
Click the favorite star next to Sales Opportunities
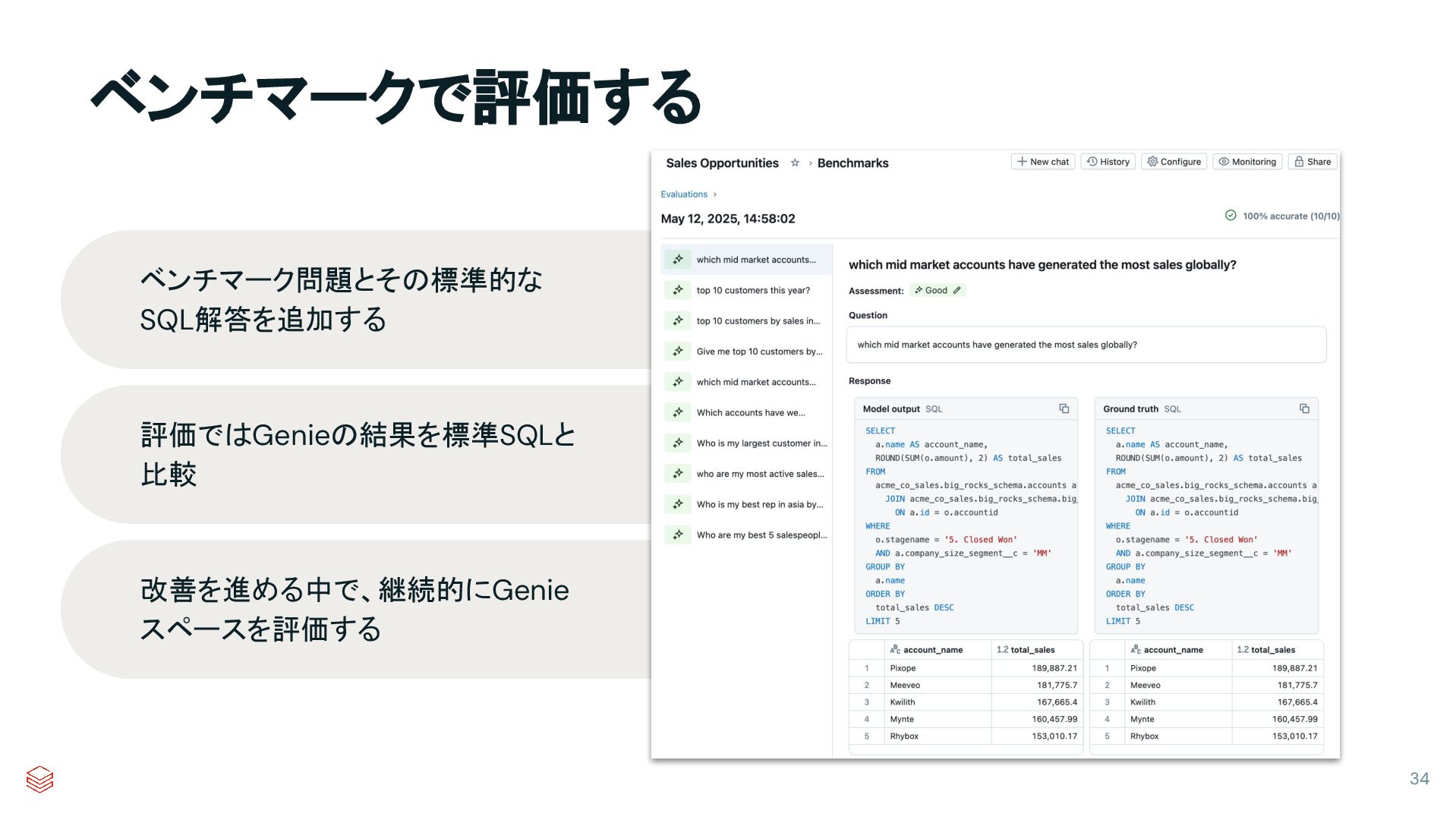(x=795, y=163)
